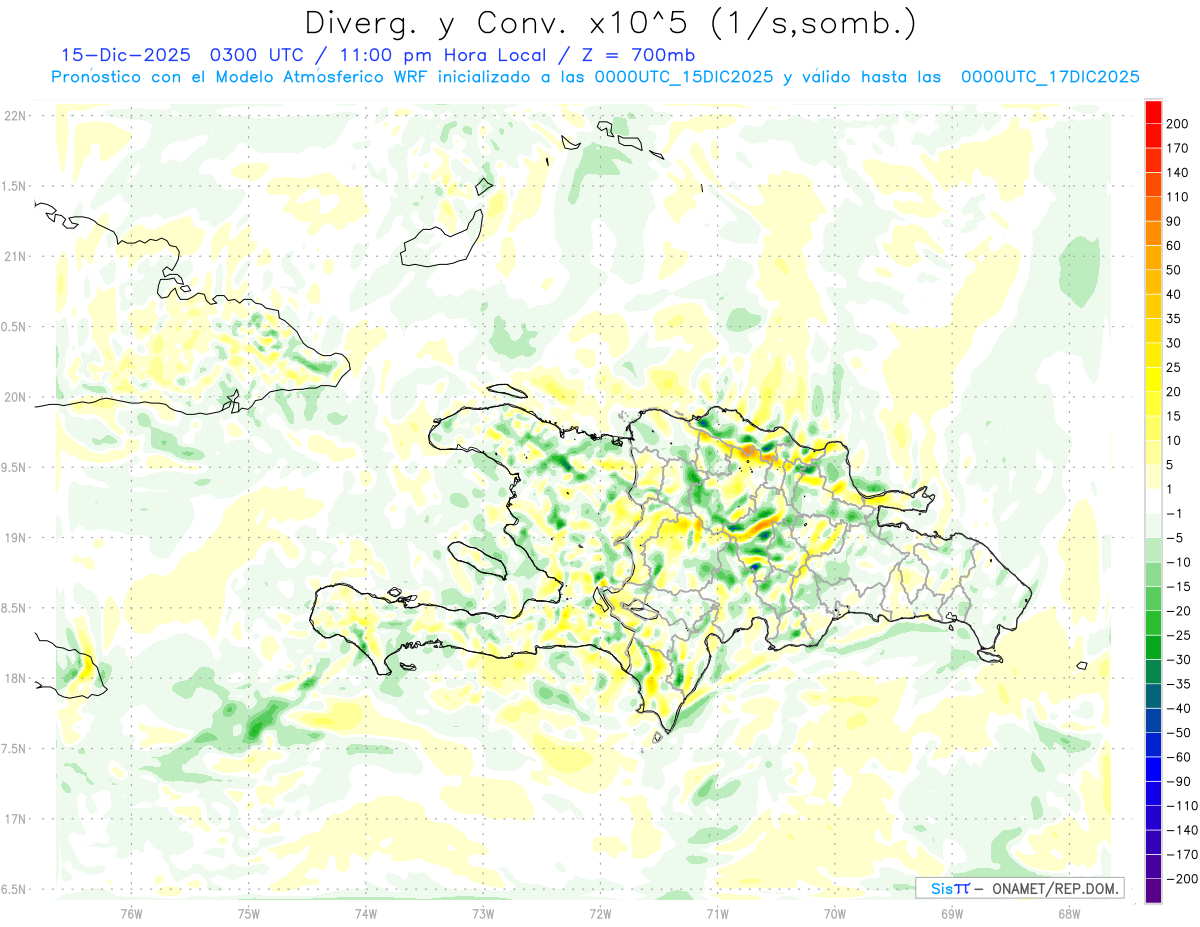The height and width of the screenshot is (927, 1200).
Task: Click the top red colorbar segment above 200
Action: tap(1153, 111)
